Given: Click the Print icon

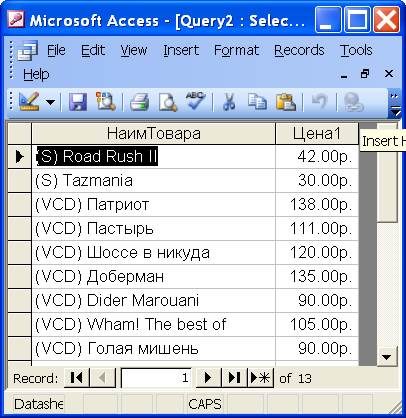Looking at the screenshot, I should tap(139, 102).
